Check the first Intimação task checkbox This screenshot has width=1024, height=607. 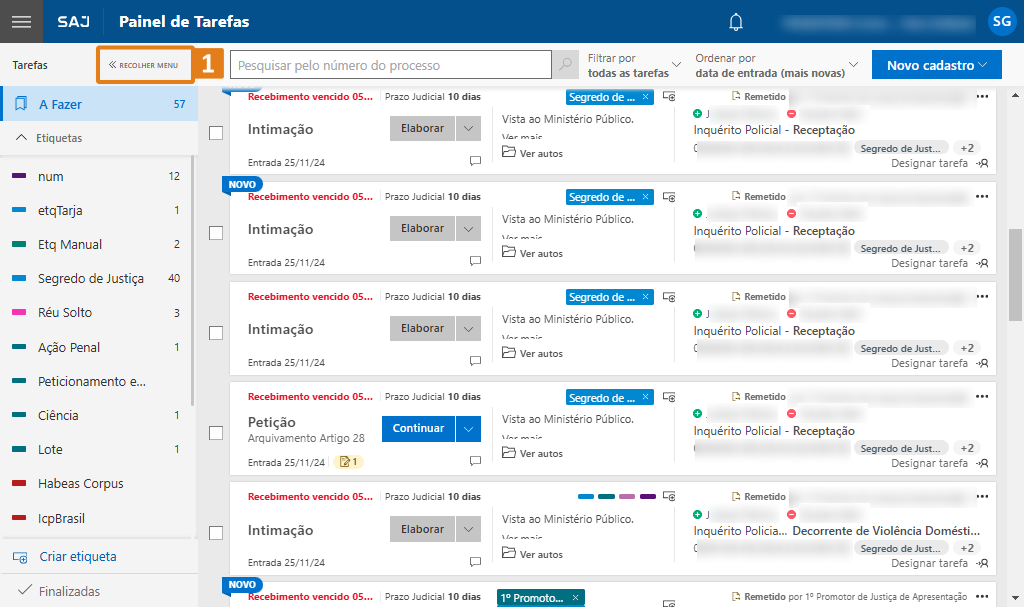coord(215,132)
